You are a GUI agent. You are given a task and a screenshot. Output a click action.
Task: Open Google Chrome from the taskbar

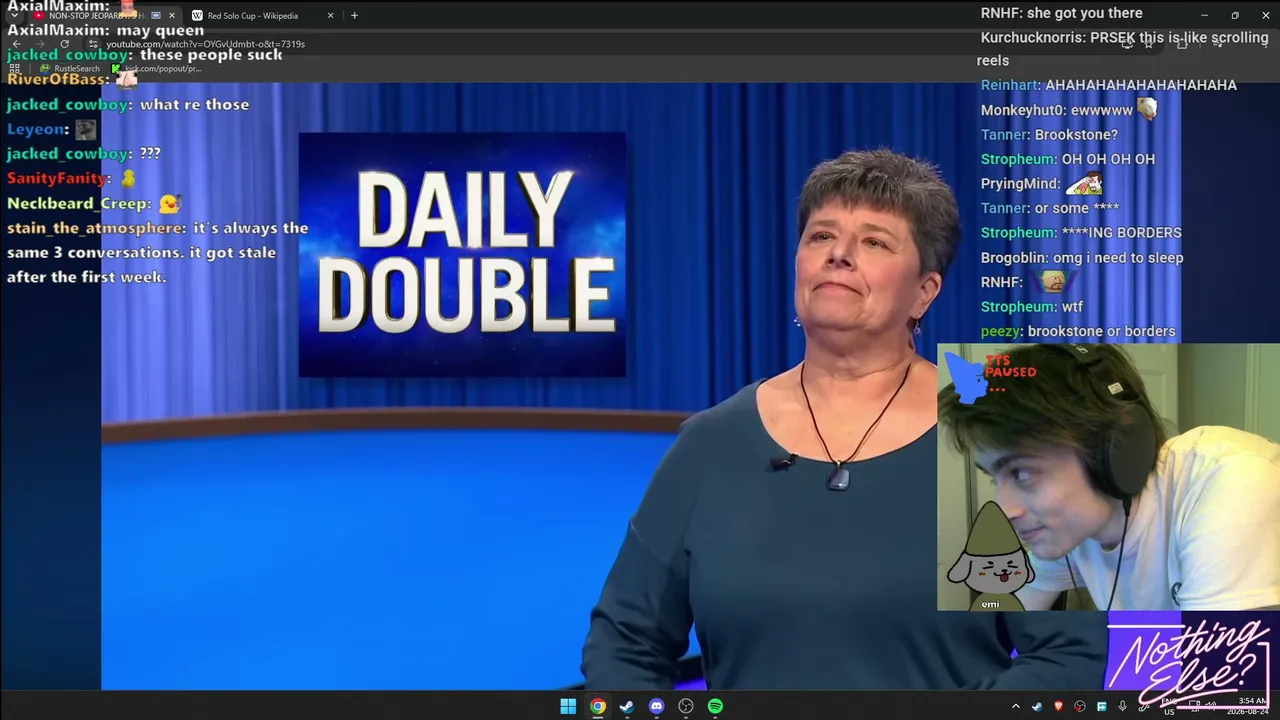coord(597,706)
